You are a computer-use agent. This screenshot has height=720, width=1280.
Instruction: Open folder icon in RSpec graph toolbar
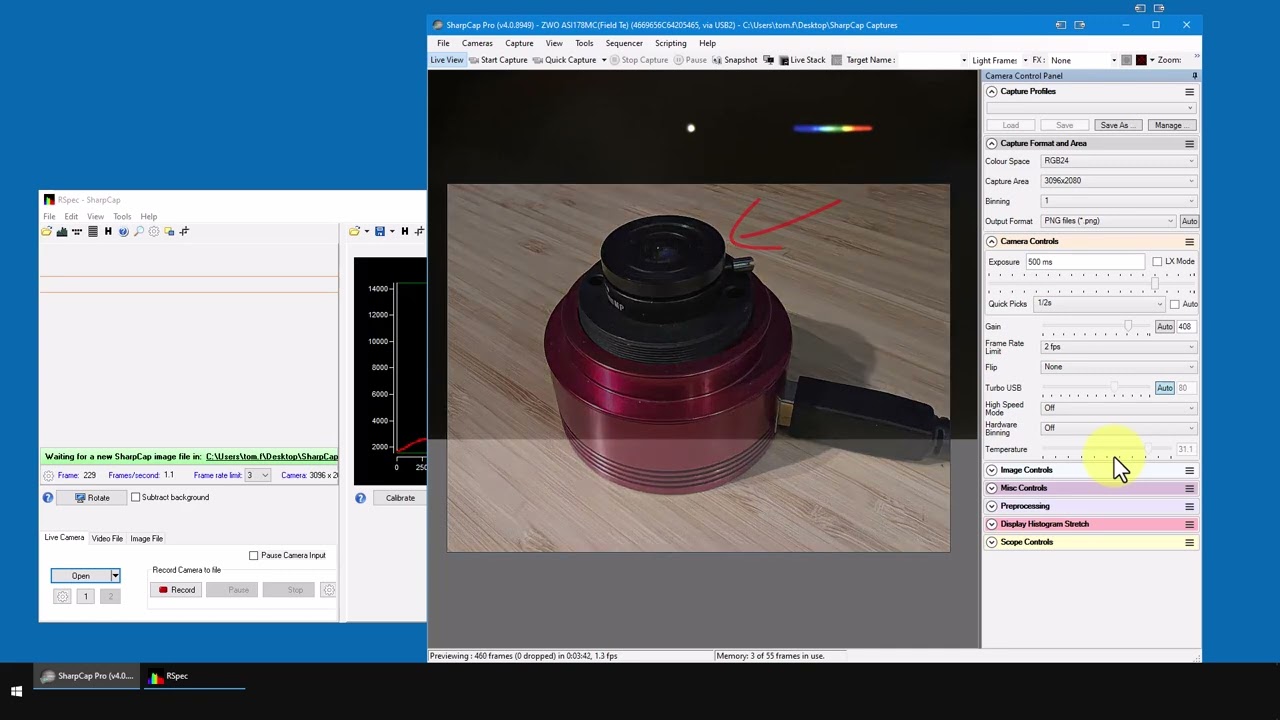(x=354, y=231)
